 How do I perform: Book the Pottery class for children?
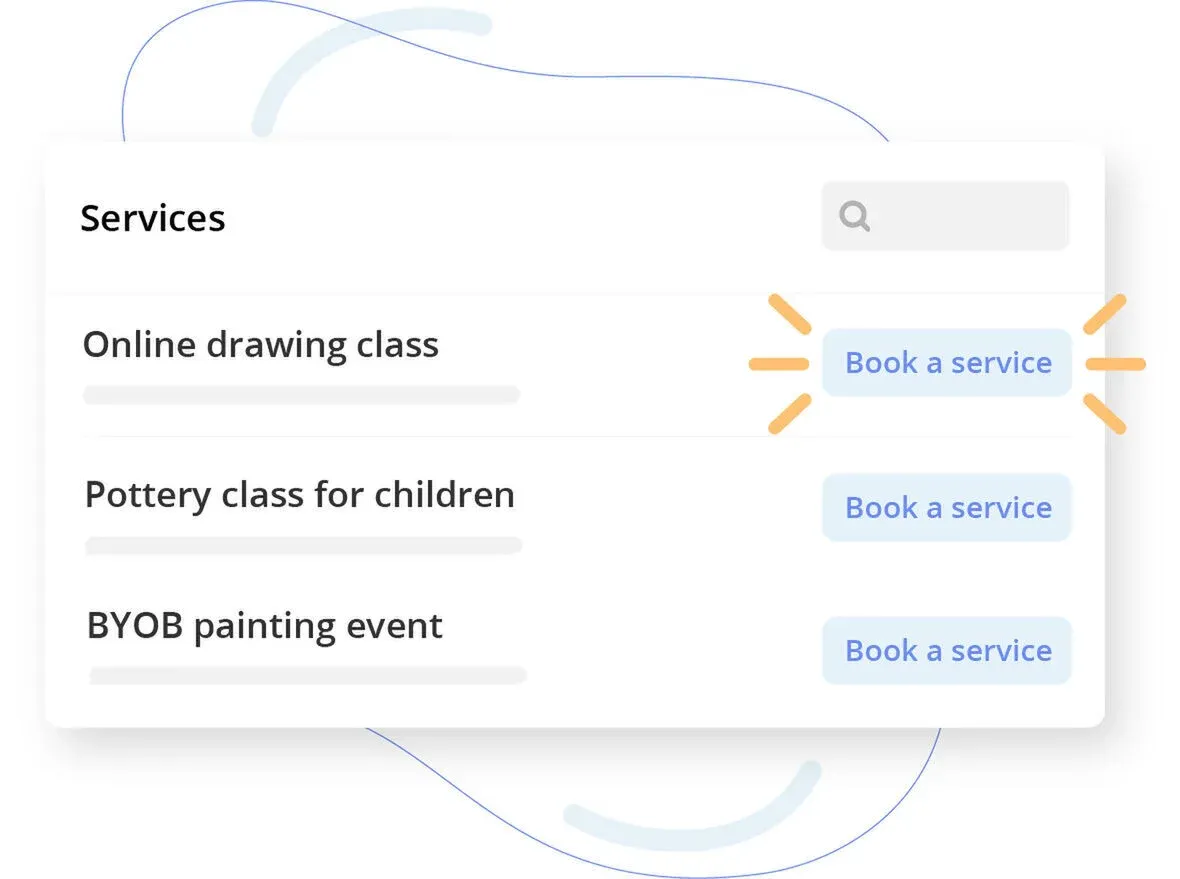point(947,508)
